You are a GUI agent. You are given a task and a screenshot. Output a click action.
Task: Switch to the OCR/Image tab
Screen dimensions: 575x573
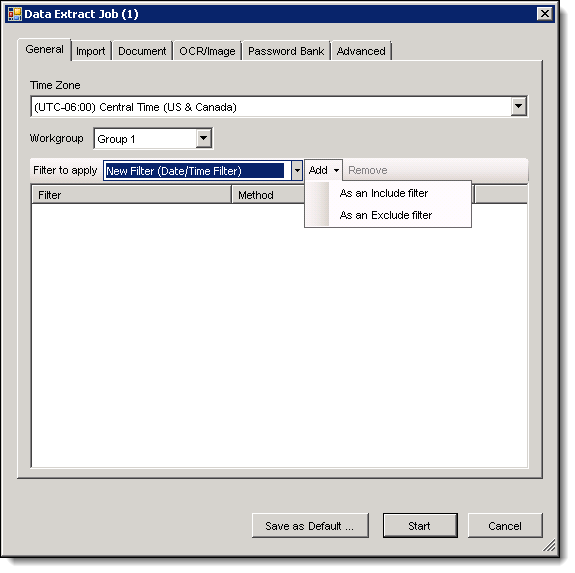click(207, 51)
